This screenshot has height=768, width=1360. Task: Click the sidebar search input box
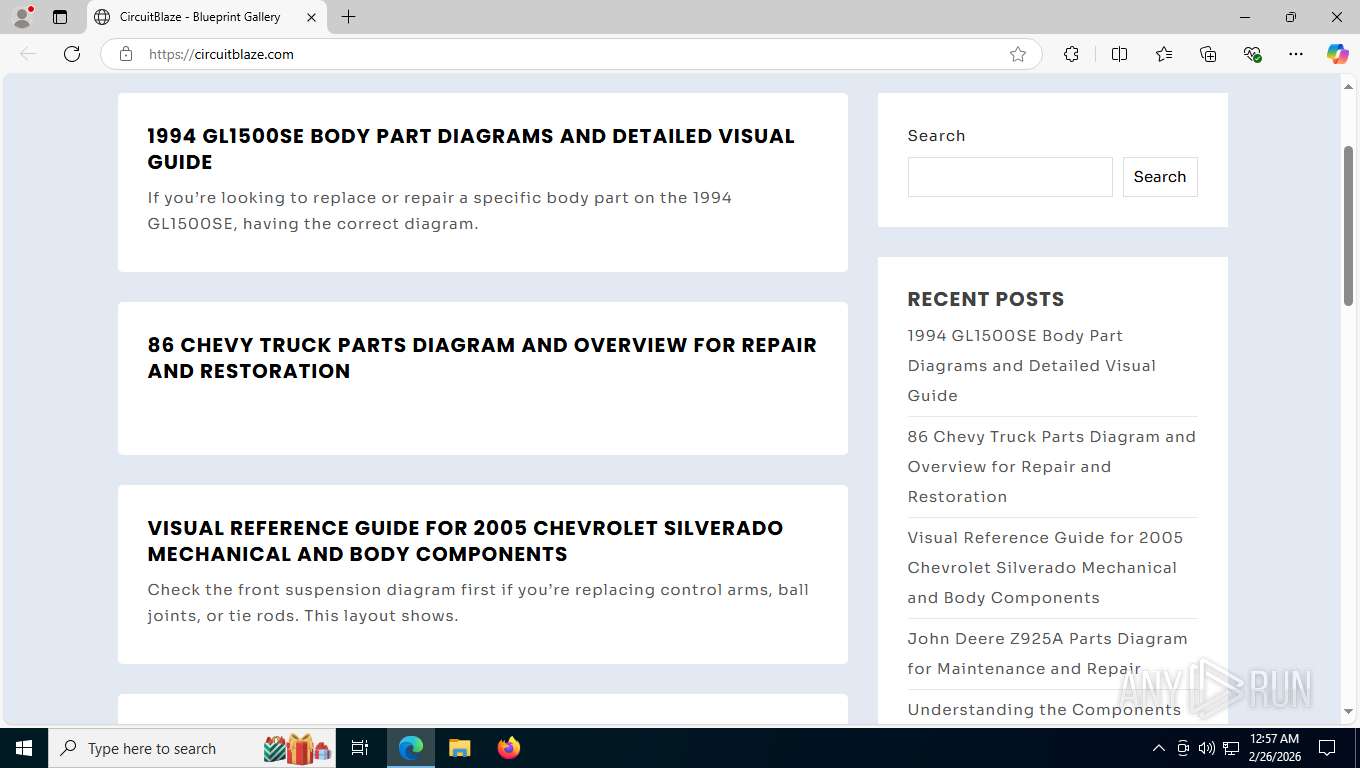click(1010, 177)
